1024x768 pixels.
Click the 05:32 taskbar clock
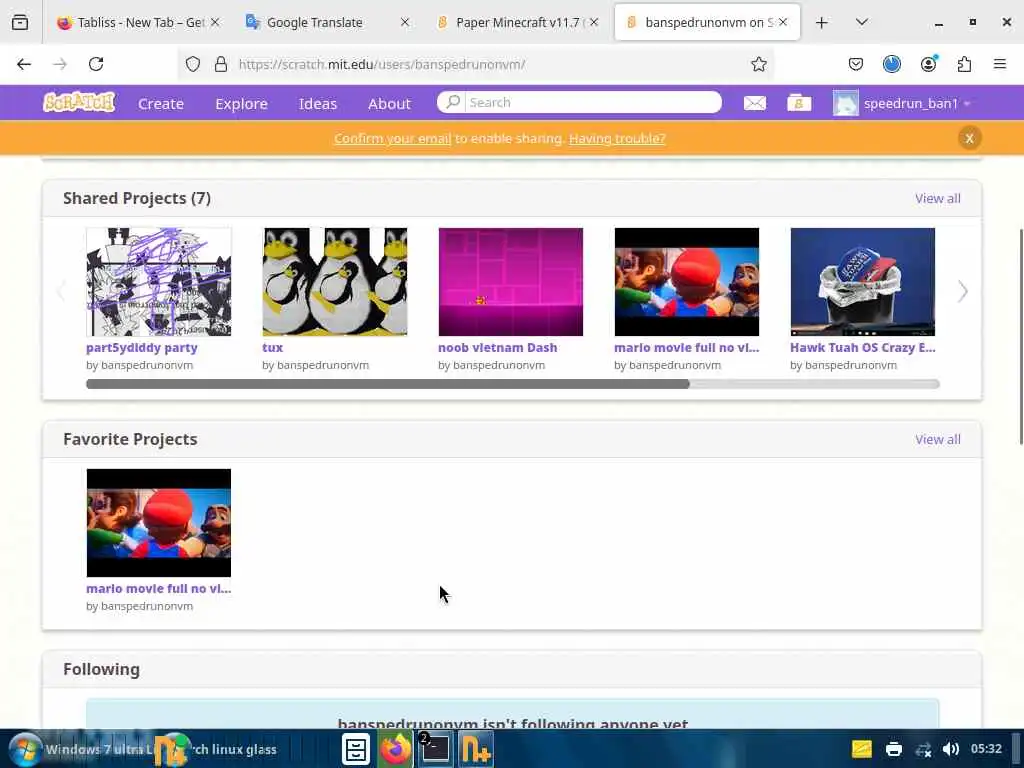(985, 748)
